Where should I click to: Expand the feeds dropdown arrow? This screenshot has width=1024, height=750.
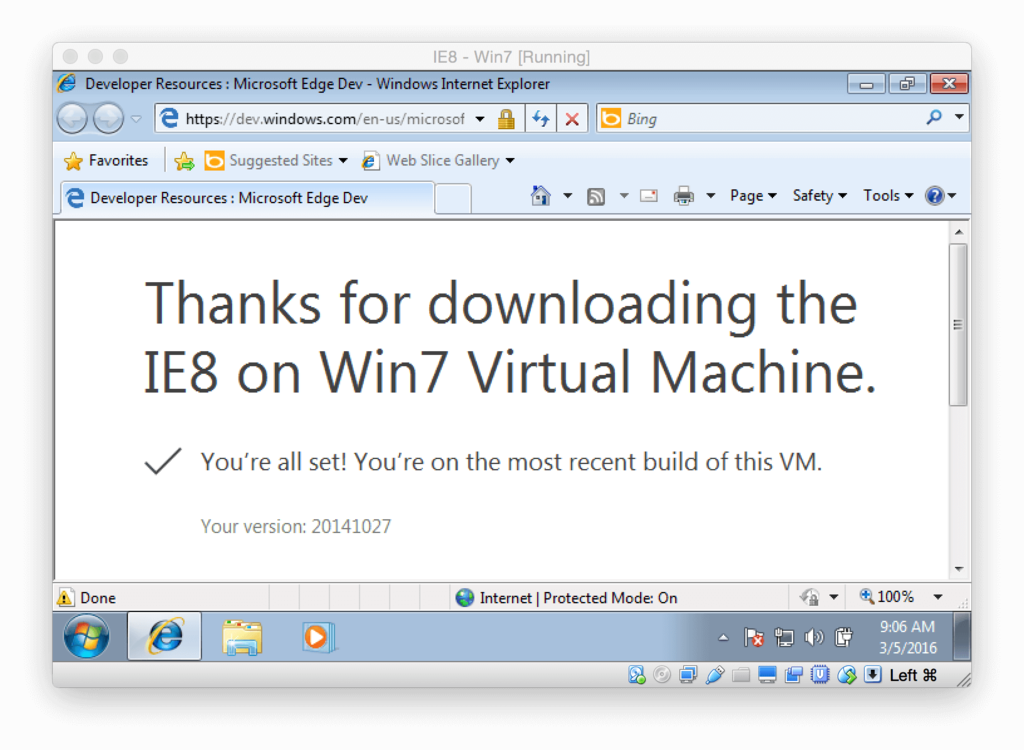(x=624, y=195)
